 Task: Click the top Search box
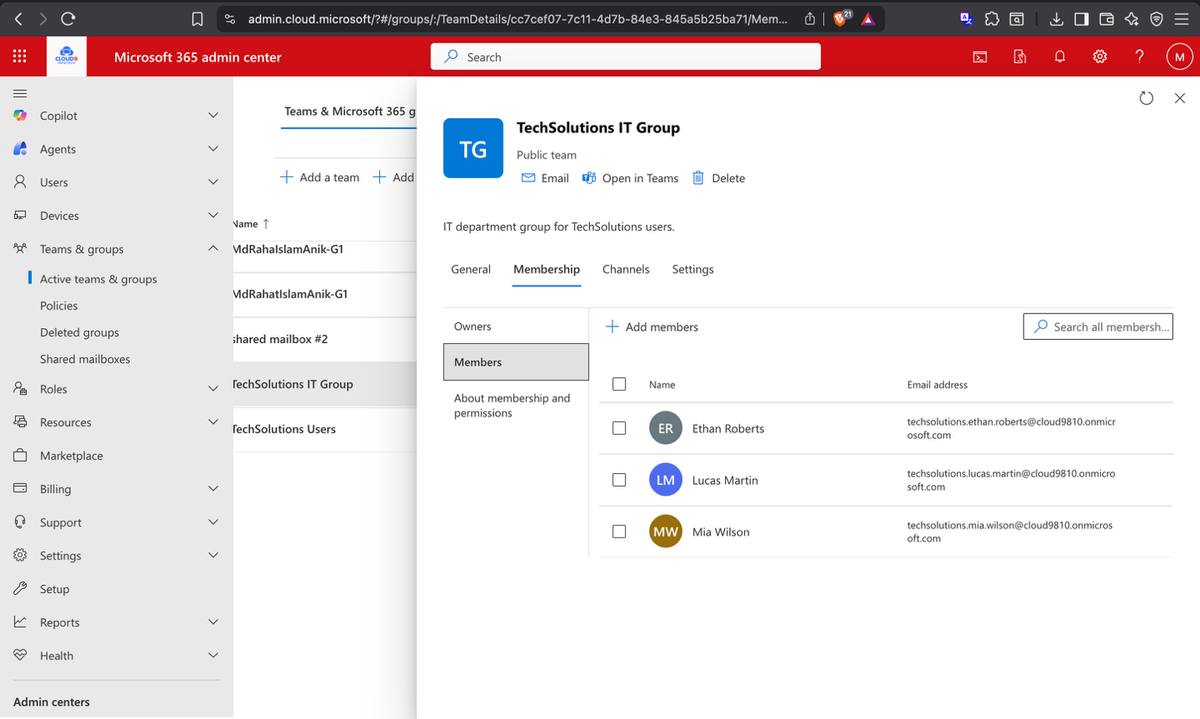626,57
